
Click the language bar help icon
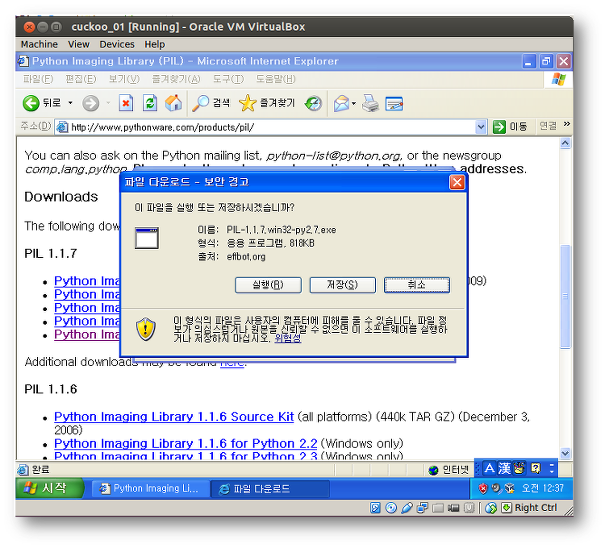[536, 469]
